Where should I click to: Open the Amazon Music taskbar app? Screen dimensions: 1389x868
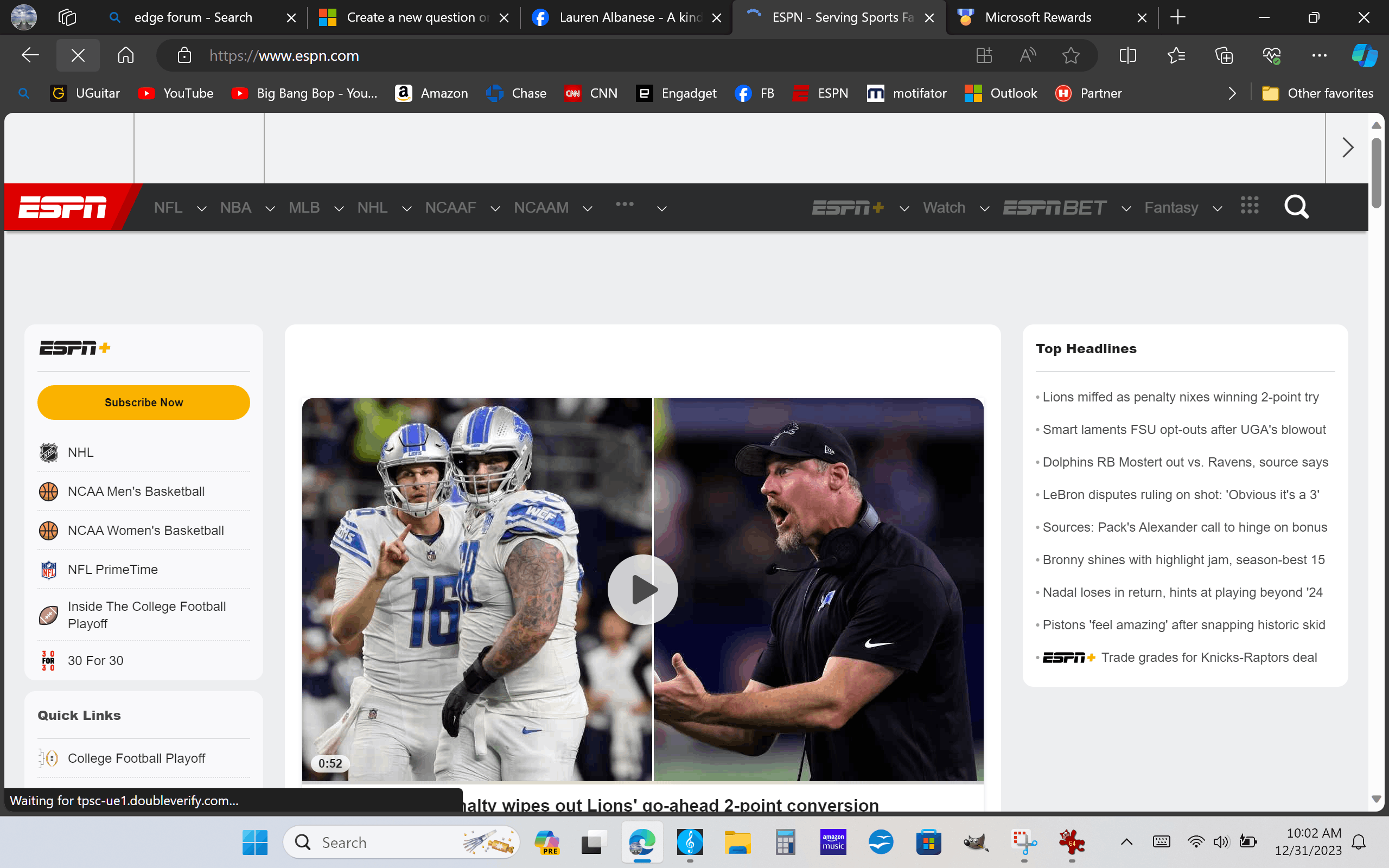pos(833,842)
